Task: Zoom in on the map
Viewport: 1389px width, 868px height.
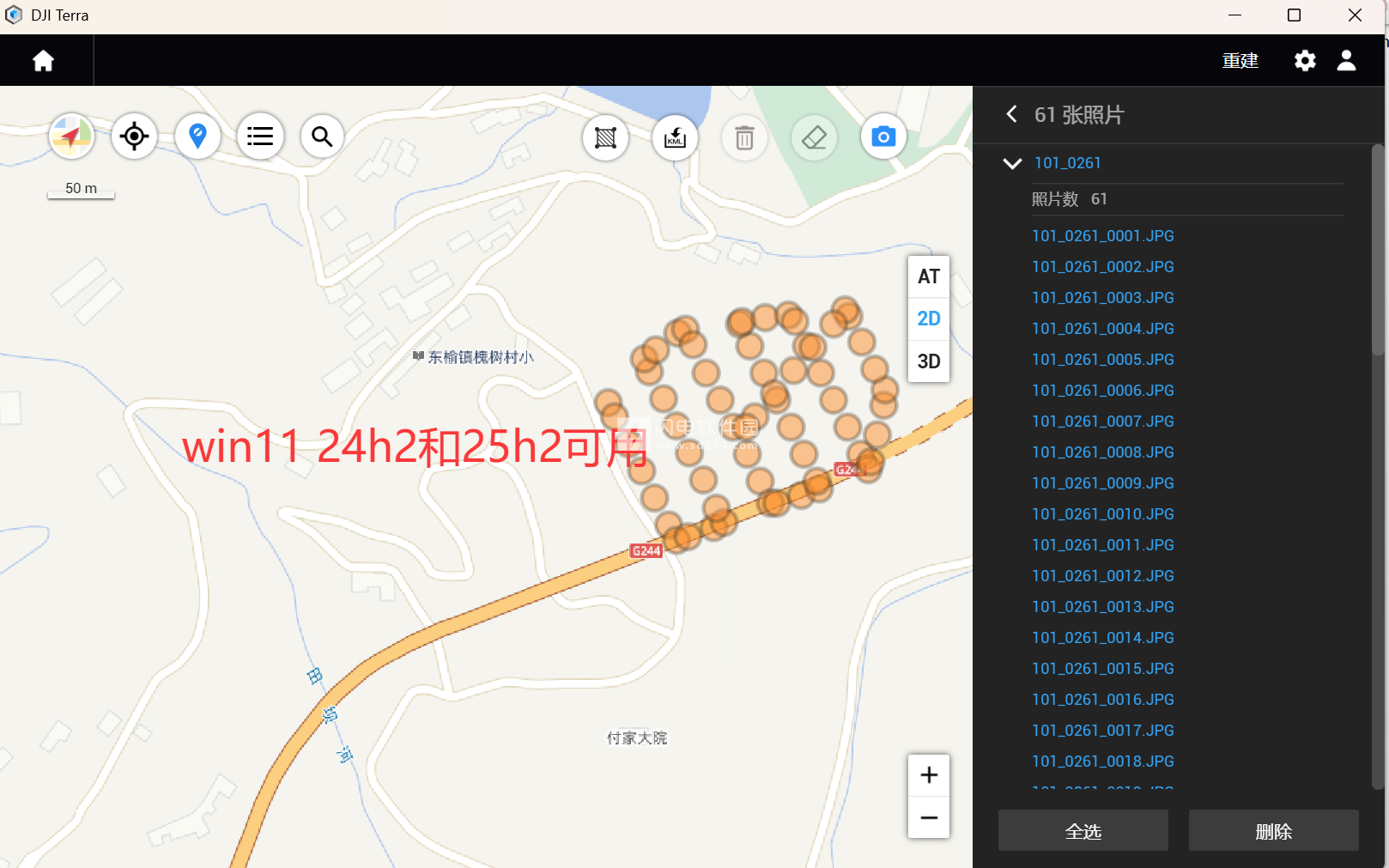Action: 928,775
